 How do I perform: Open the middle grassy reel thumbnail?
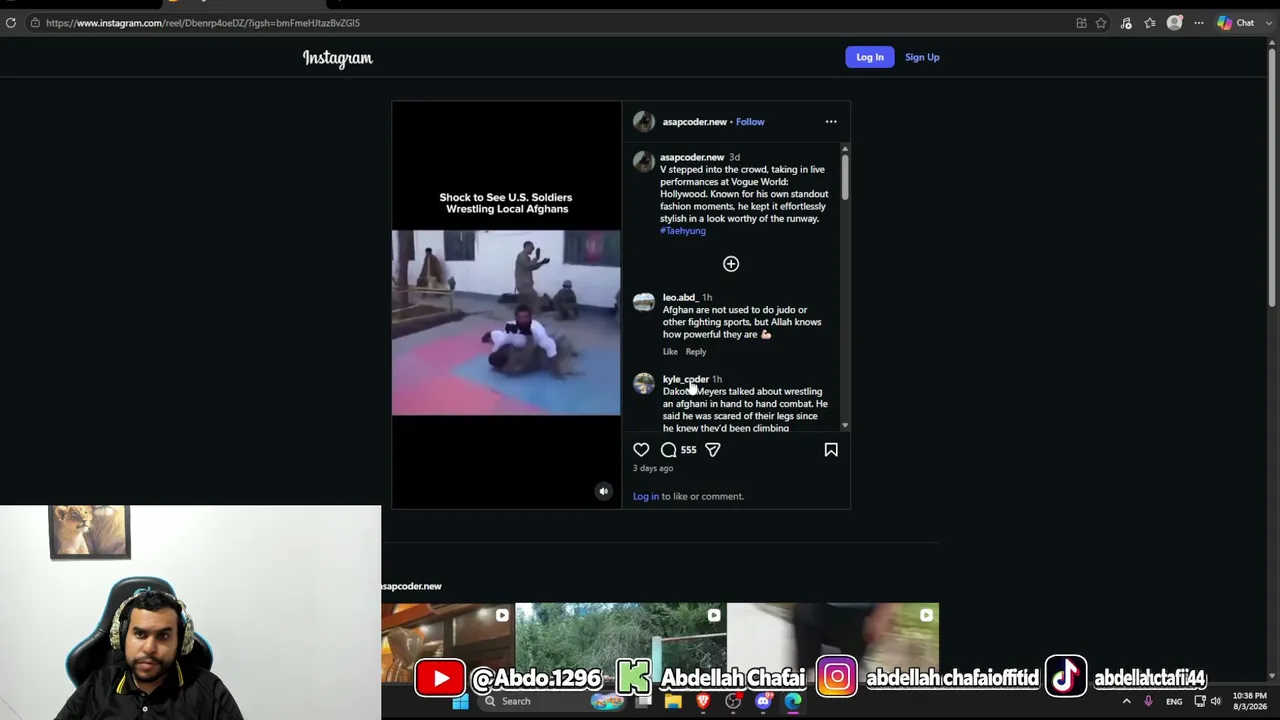tap(621, 641)
